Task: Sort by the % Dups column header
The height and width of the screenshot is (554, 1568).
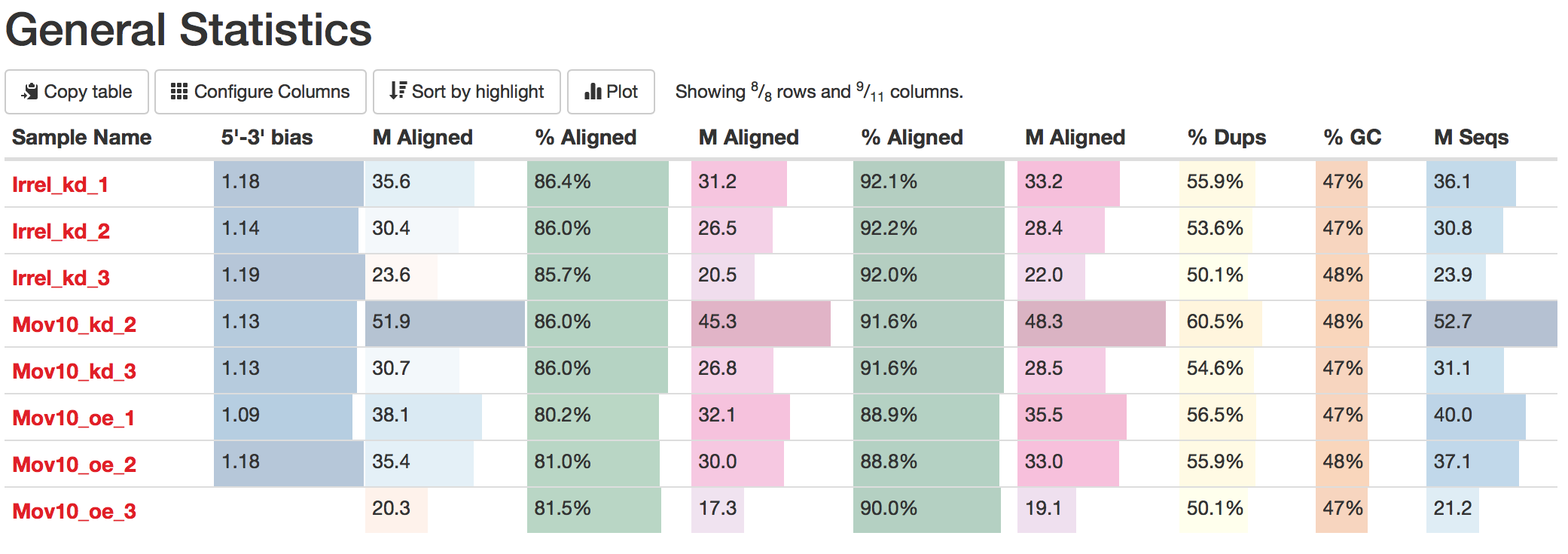Action: (1227, 137)
